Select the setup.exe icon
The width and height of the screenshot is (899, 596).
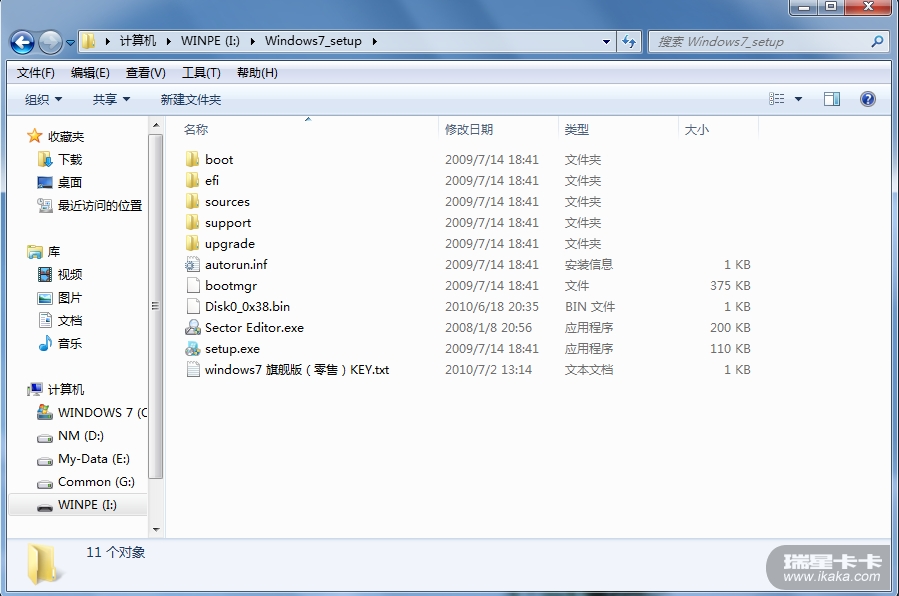(193, 348)
